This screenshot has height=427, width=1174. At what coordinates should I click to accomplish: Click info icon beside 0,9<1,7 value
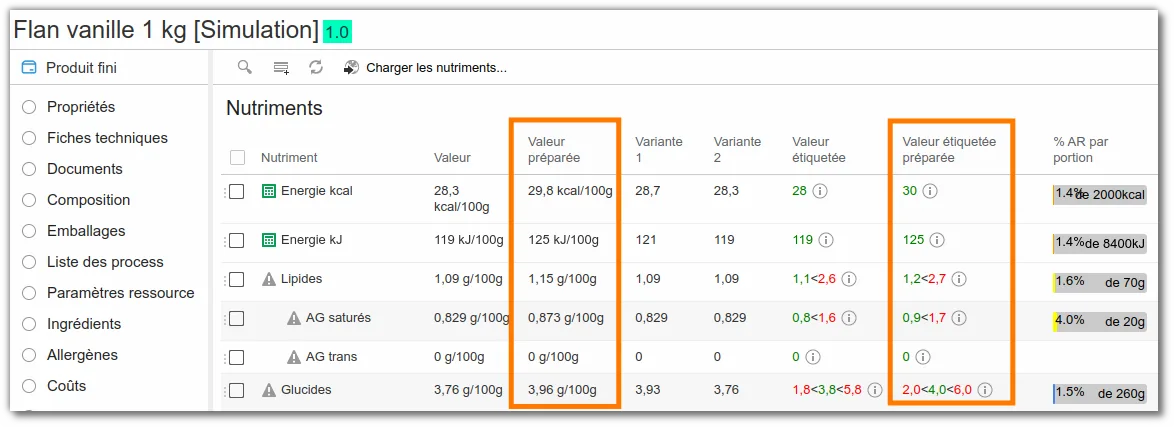(959, 318)
